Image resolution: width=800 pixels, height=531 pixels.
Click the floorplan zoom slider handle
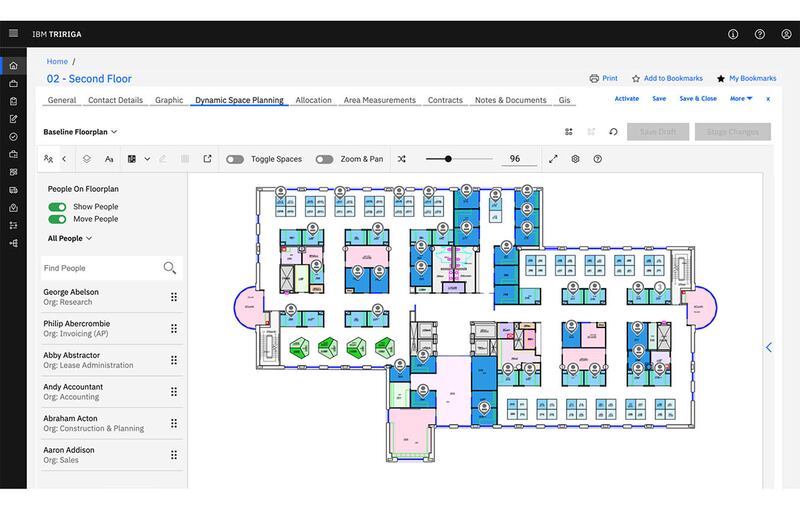448,159
